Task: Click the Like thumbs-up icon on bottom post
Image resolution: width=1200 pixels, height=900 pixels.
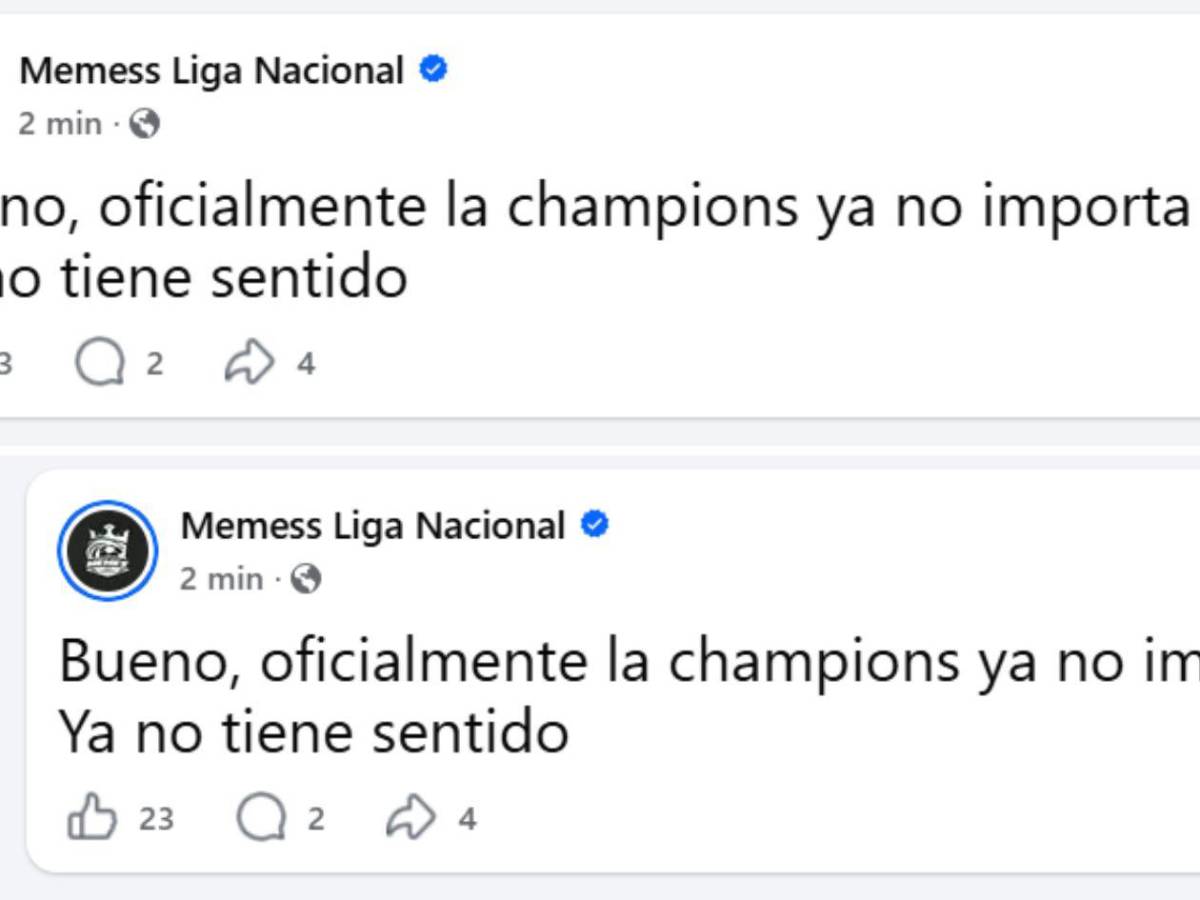Action: [x=95, y=818]
